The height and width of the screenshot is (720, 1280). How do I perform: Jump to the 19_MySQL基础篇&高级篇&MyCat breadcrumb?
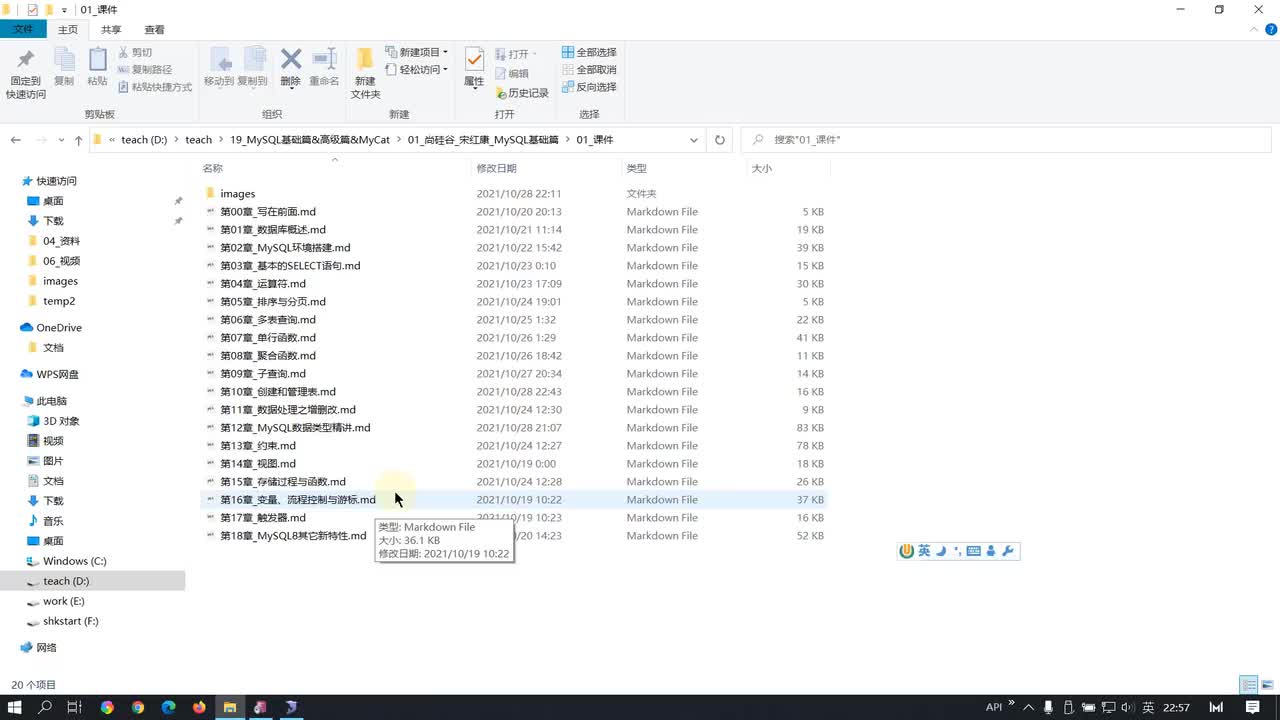(x=310, y=140)
